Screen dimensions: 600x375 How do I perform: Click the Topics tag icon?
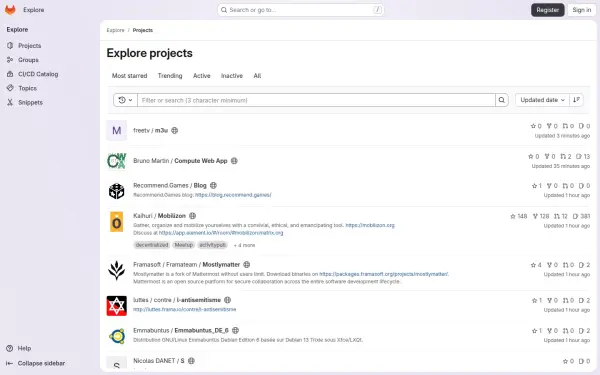pos(10,88)
